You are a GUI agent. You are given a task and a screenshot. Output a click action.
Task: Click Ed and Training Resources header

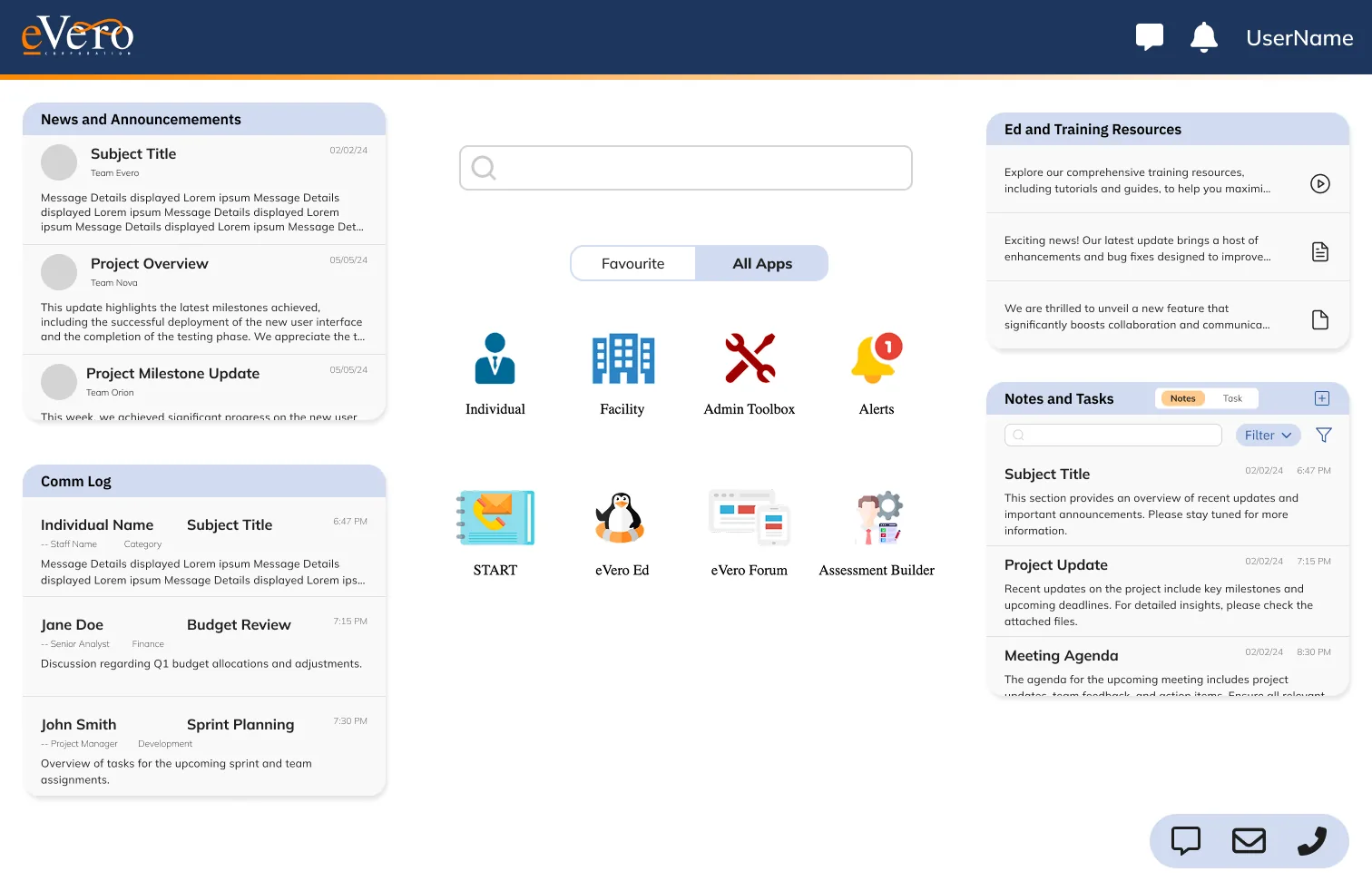(1168, 129)
